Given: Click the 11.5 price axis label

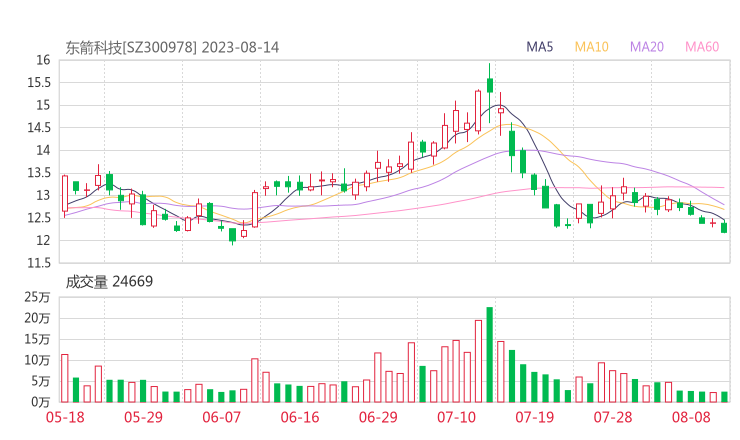Looking at the screenshot, I should [x=39, y=263].
